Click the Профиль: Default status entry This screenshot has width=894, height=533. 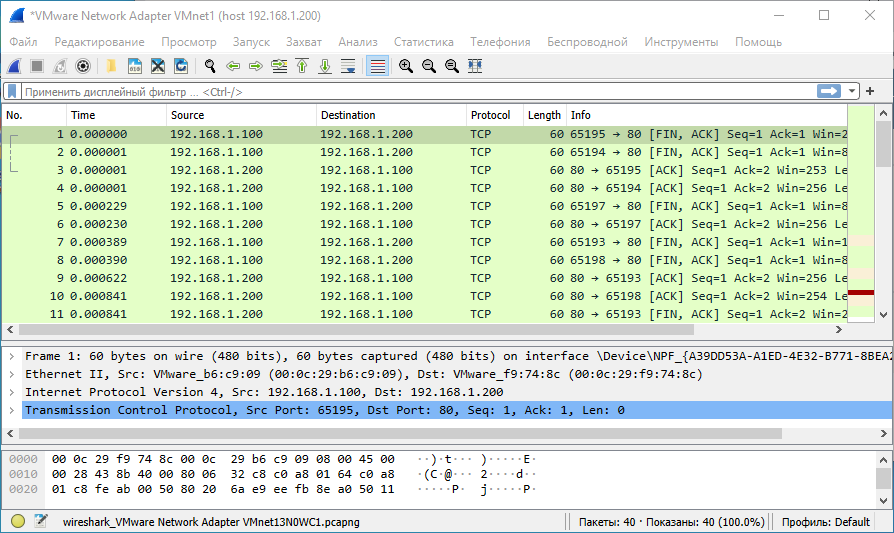click(x=826, y=522)
